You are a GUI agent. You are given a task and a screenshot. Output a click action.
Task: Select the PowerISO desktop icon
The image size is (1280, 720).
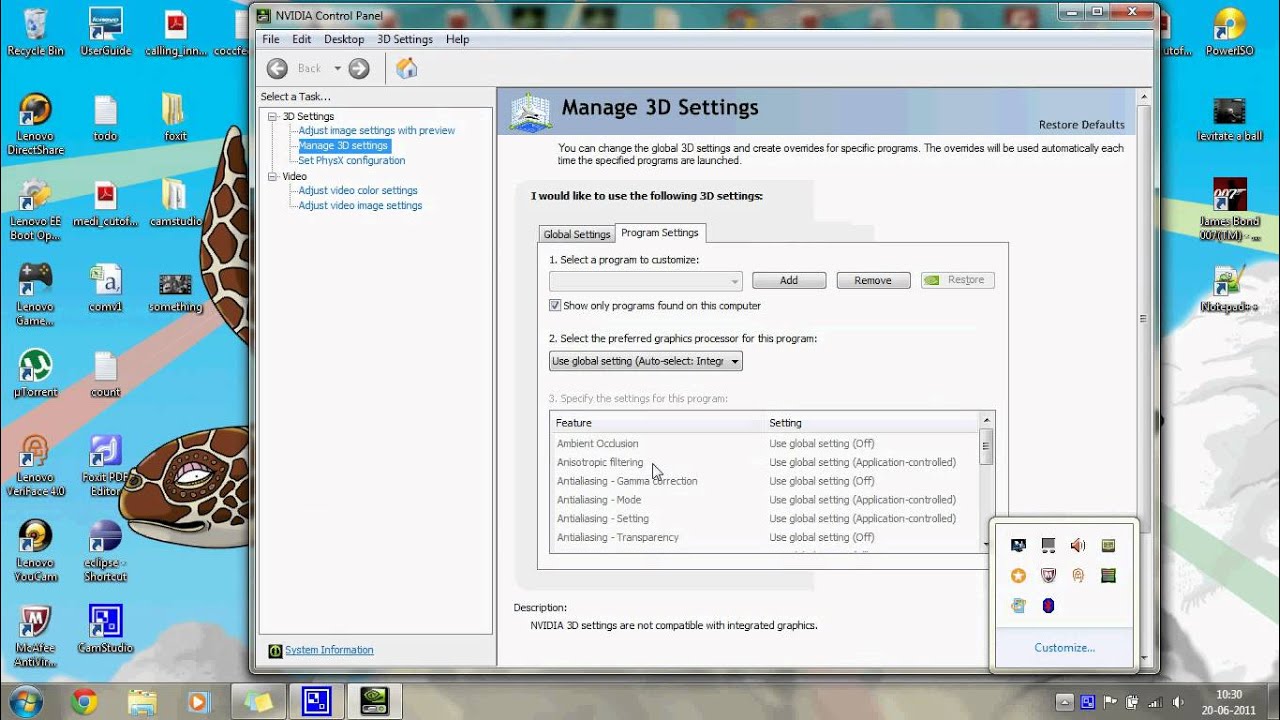point(1229,32)
